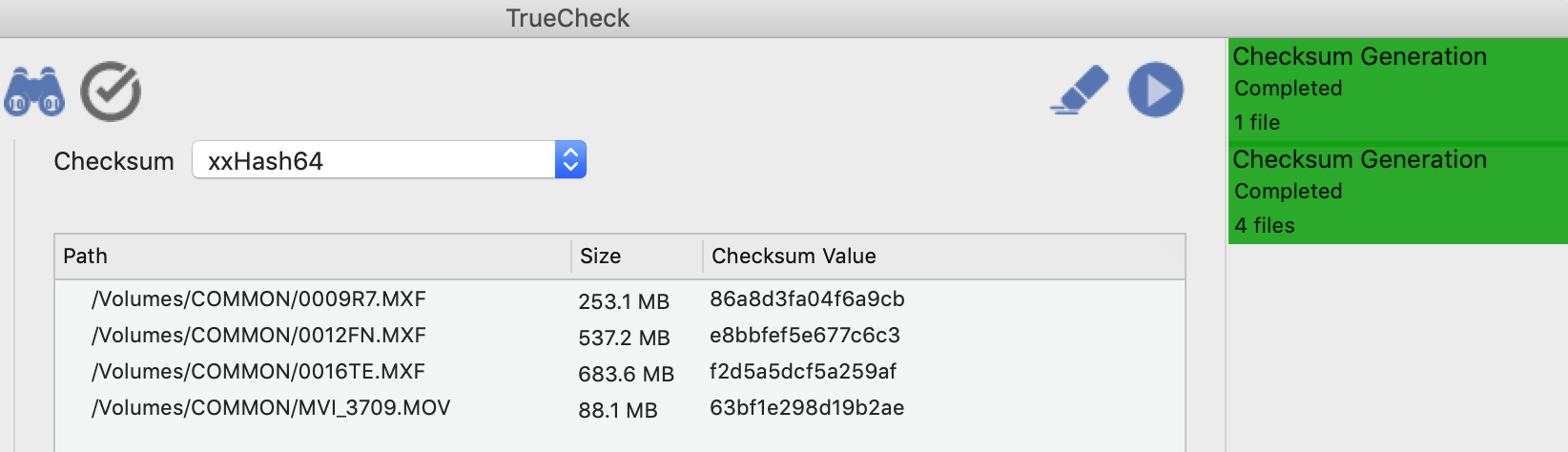Click checksum value e8bbfef5e677c6c3

point(805,336)
